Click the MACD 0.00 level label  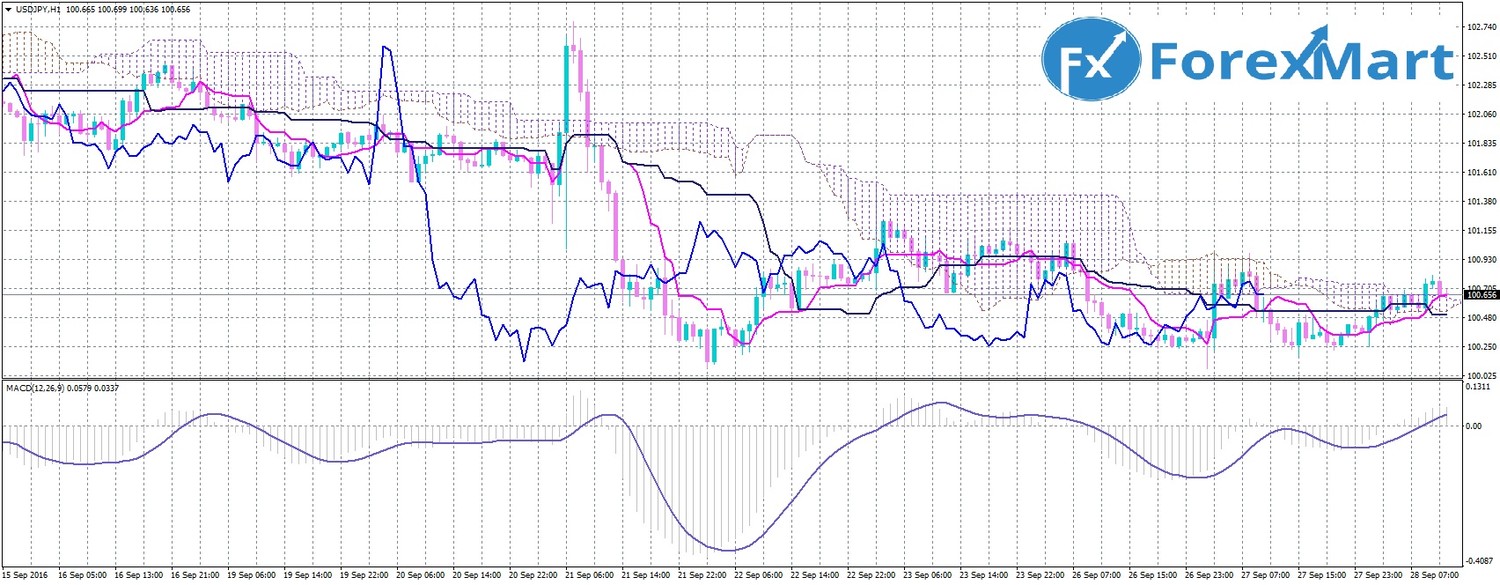[1474, 426]
